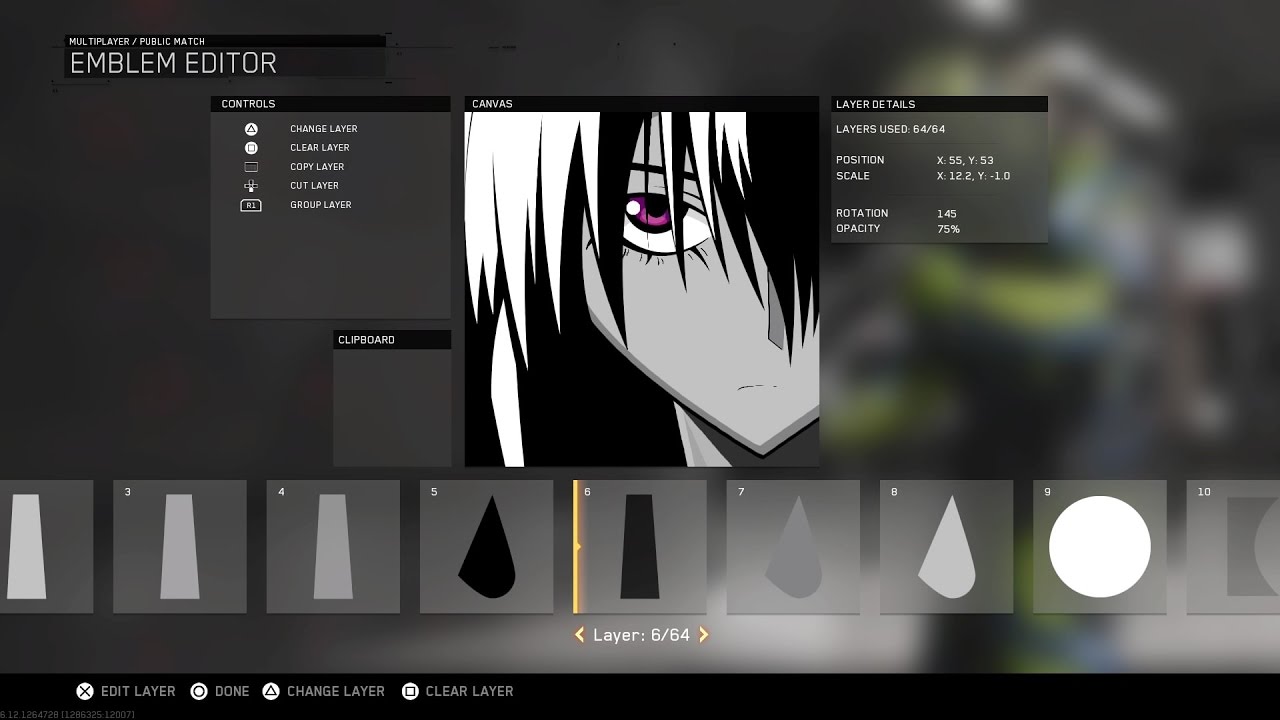Select layer 7 gray teardrop thumbnail
The width and height of the screenshot is (1280, 720).
tap(793, 547)
